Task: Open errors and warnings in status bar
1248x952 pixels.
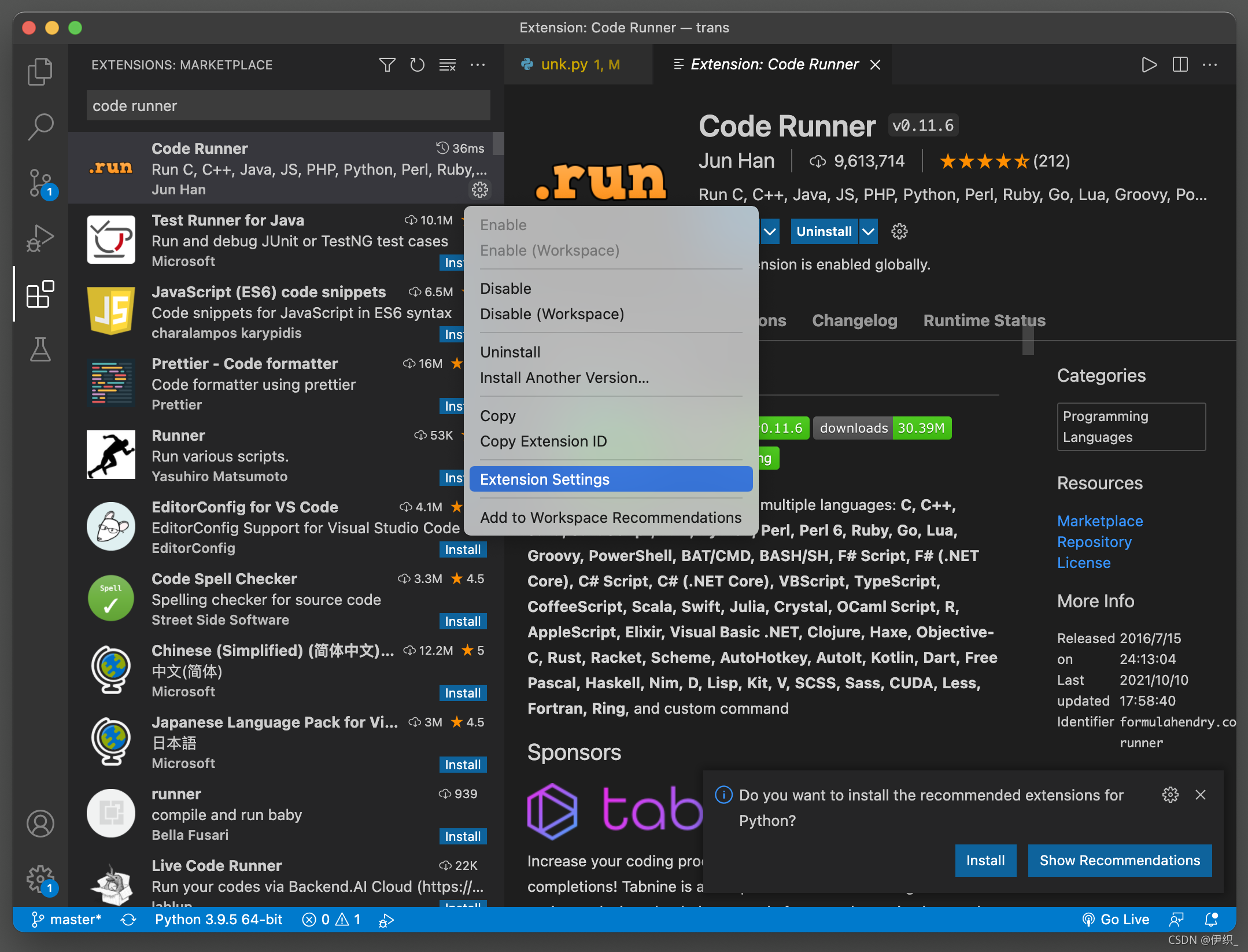Action: (x=331, y=920)
